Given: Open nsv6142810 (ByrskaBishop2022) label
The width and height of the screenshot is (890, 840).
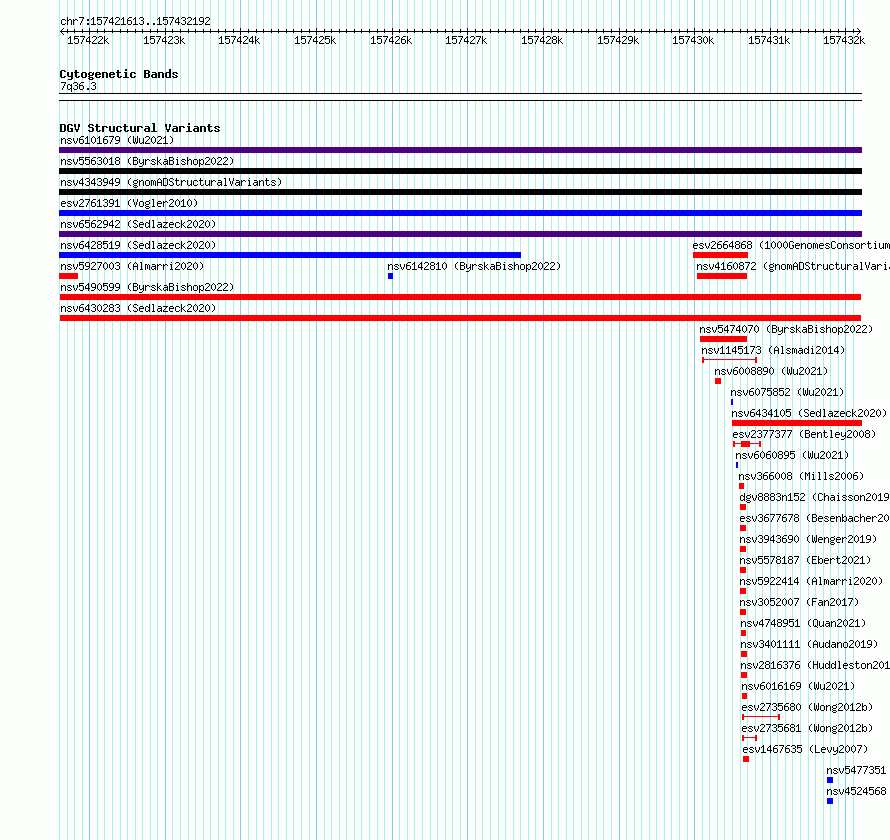Looking at the screenshot, I should (x=474, y=266).
